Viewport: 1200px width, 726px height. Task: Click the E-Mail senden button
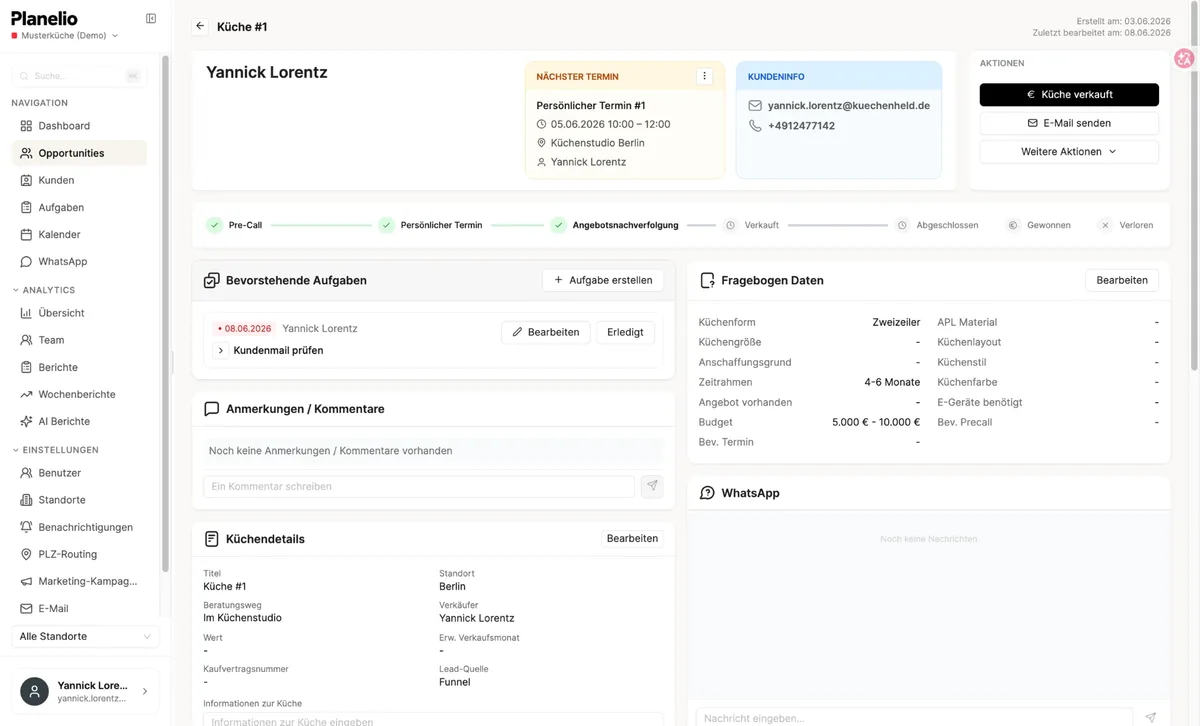[1069, 123]
